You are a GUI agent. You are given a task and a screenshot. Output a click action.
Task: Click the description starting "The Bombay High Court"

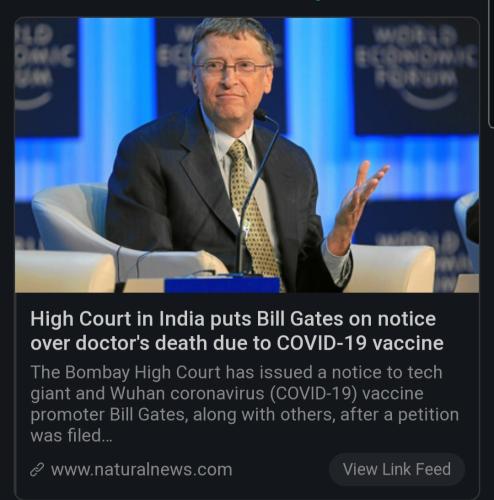point(245,404)
